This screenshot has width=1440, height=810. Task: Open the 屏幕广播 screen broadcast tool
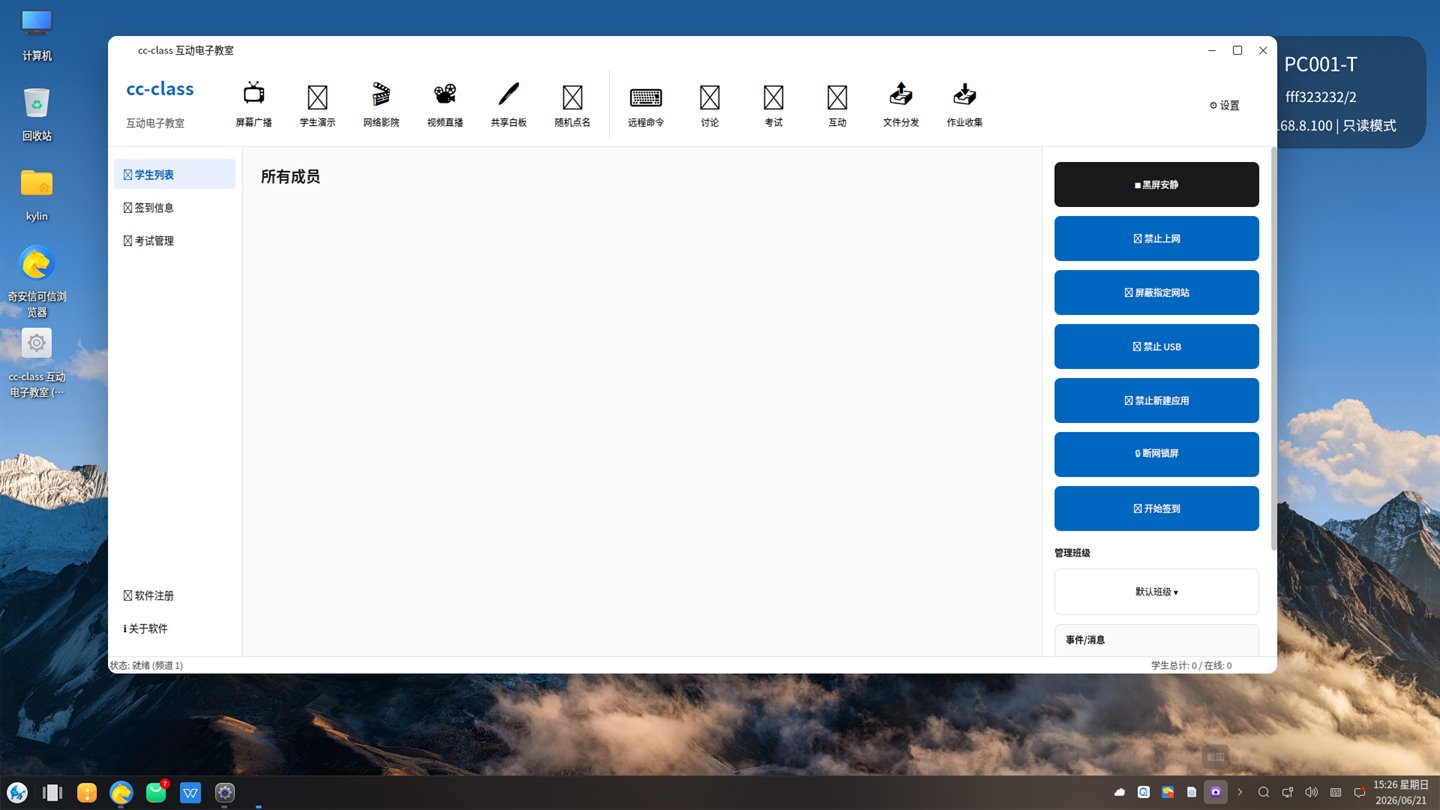[x=254, y=105]
